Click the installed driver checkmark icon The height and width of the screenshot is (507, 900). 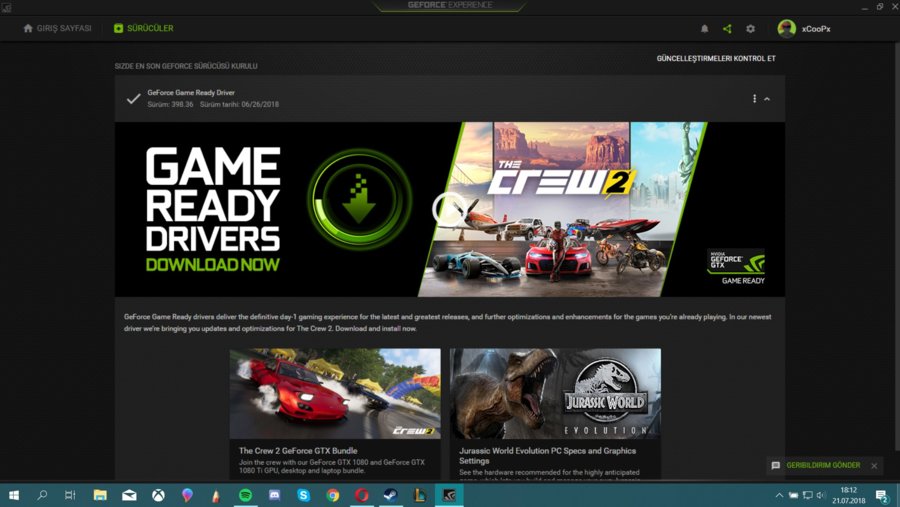click(133, 99)
